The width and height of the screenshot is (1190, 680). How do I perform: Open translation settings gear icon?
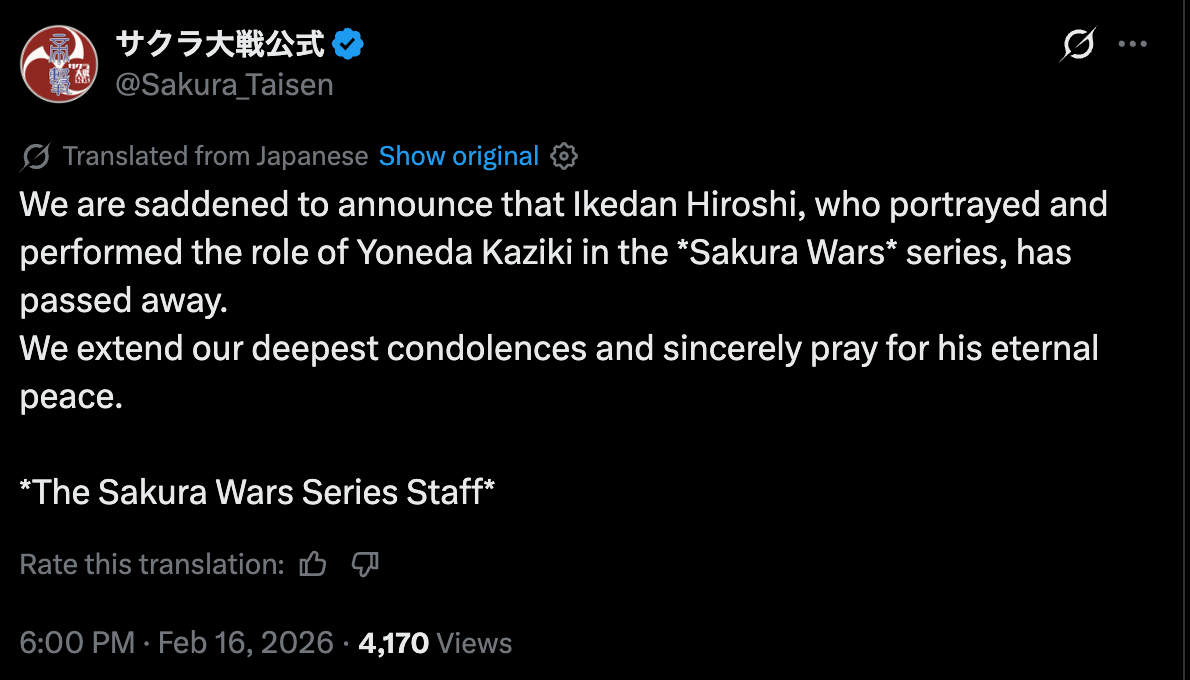click(565, 157)
